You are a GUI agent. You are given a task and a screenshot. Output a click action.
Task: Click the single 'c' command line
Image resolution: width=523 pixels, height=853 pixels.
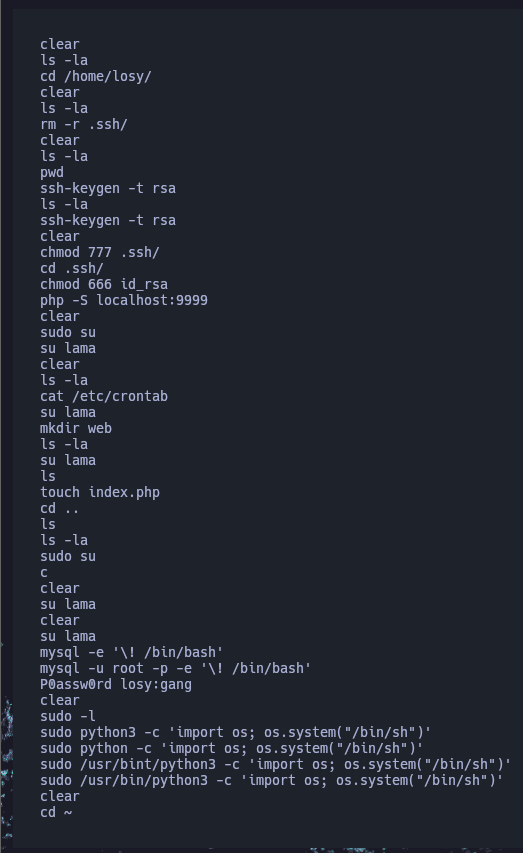44,572
